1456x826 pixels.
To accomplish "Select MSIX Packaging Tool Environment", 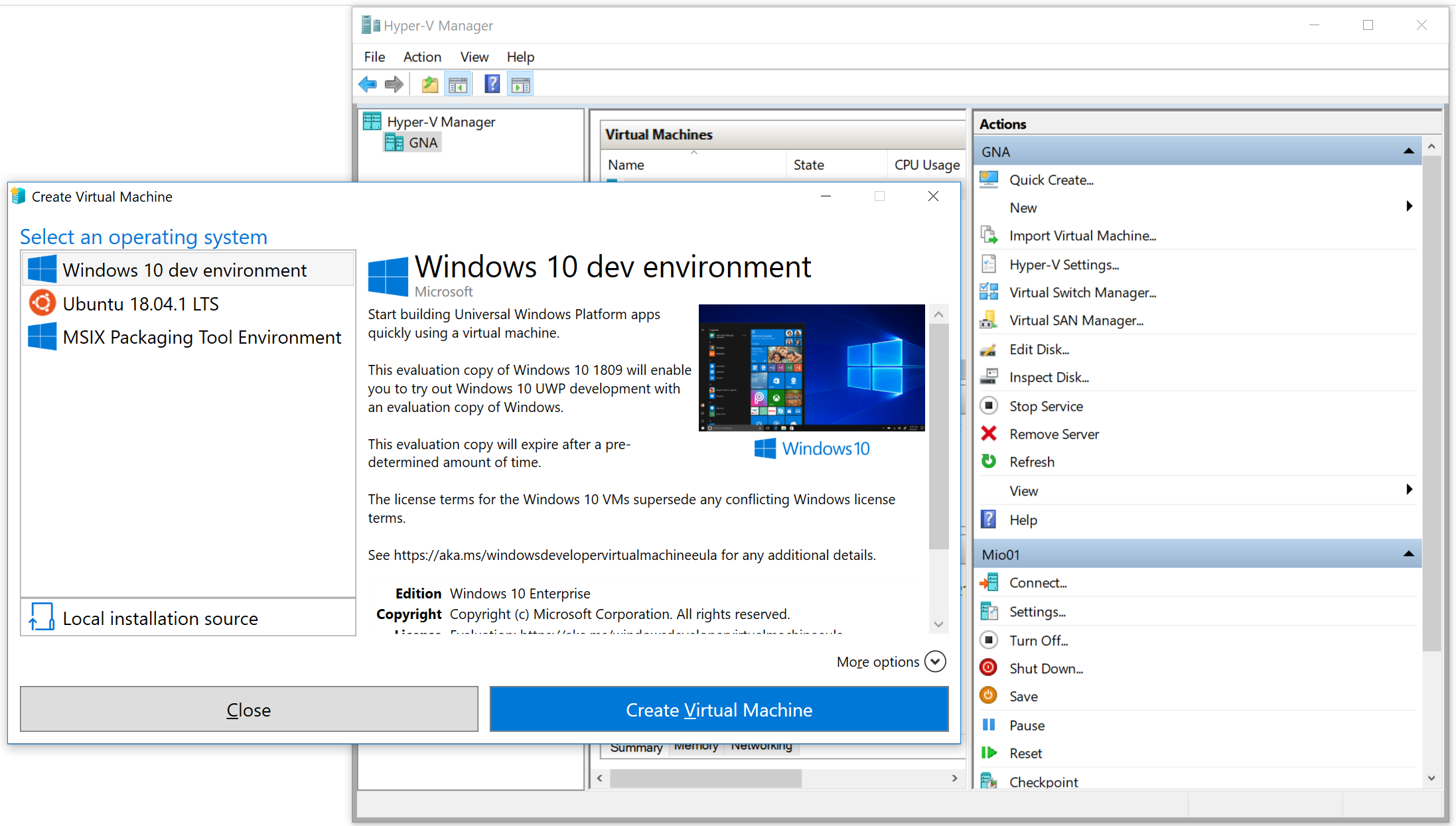I will coord(188,337).
